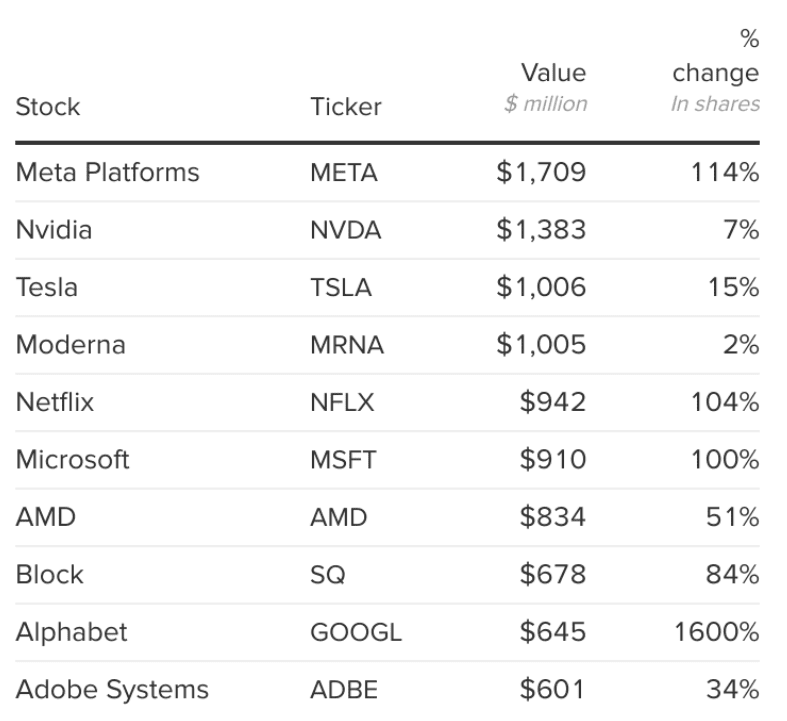The width and height of the screenshot is (787, 721).
Task: Click the Ticker column header
Action: pos(346,106)
